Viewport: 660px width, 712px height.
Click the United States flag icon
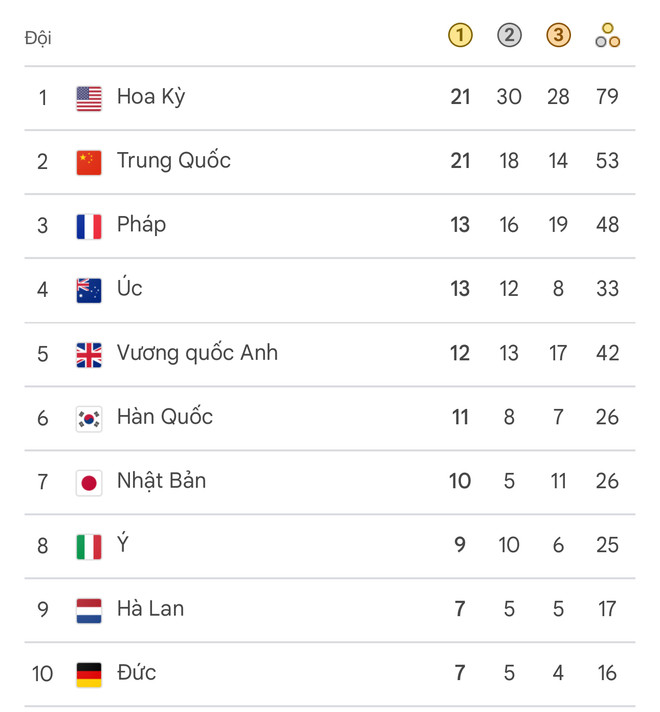coord(89,98)
